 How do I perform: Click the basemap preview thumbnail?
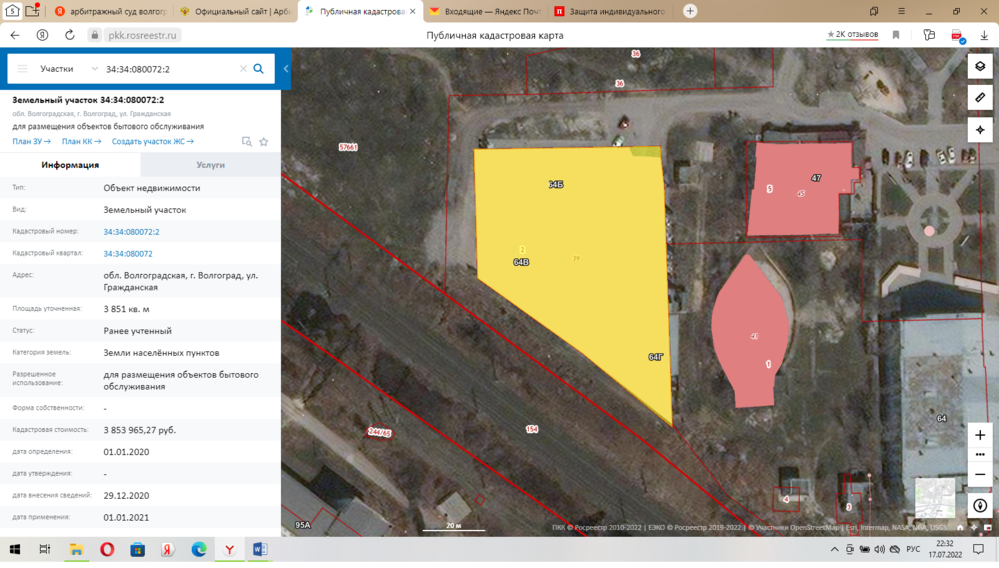[935, 497]
